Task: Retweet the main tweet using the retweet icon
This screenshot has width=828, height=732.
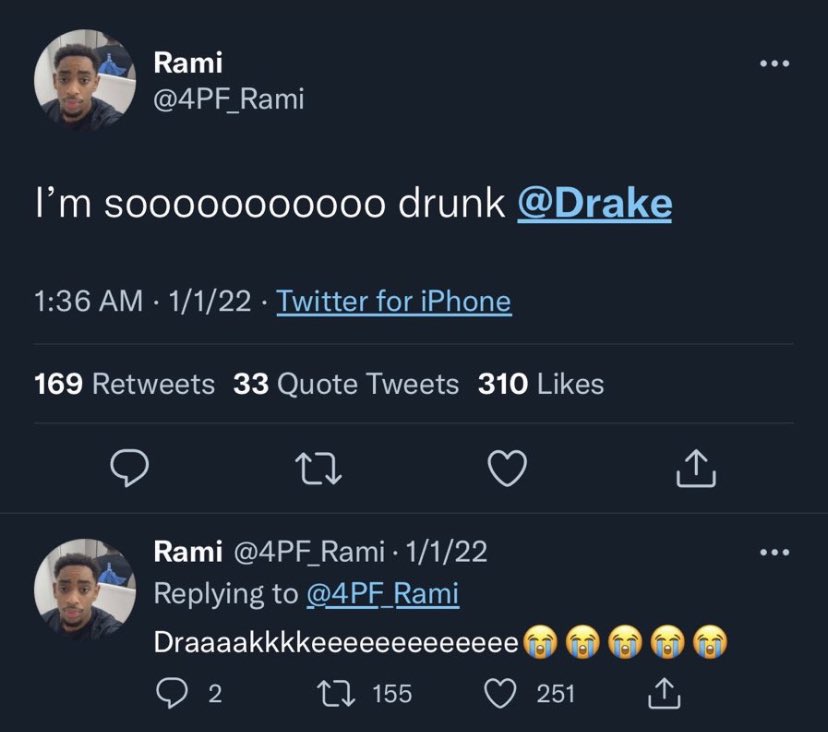Action: coord(318,469)
